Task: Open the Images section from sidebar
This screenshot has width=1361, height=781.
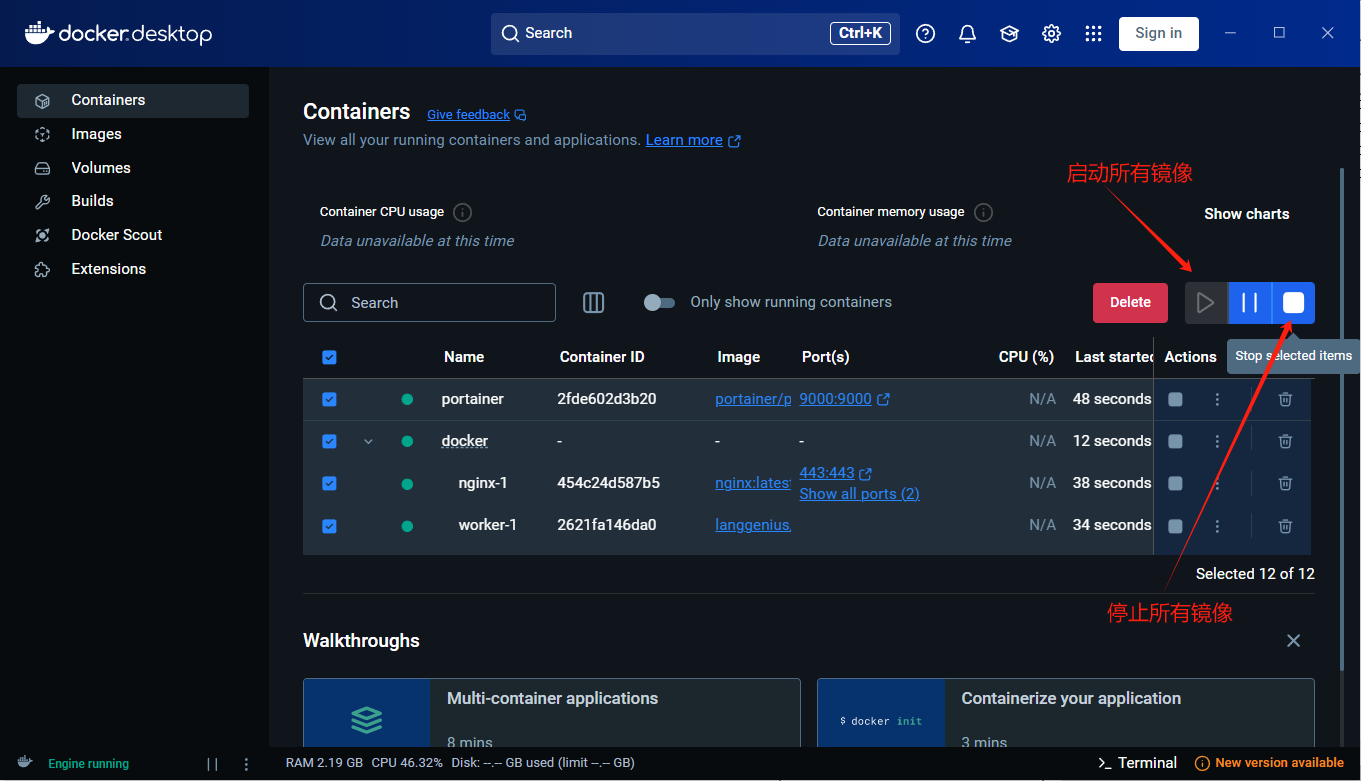Action: click(x=96, y=133)
